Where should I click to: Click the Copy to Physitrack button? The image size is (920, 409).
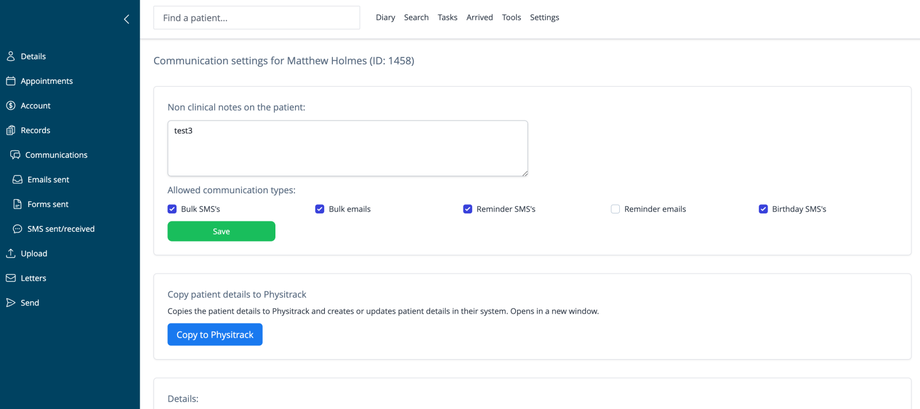click(215, 335)
